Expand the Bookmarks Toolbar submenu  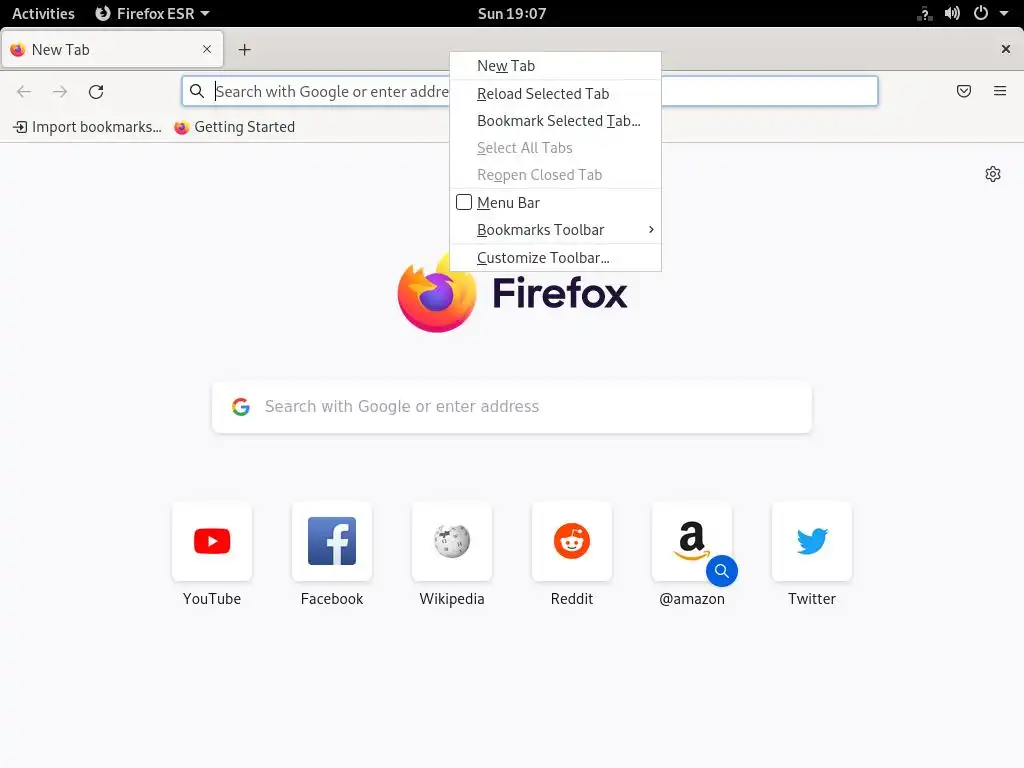556,230
